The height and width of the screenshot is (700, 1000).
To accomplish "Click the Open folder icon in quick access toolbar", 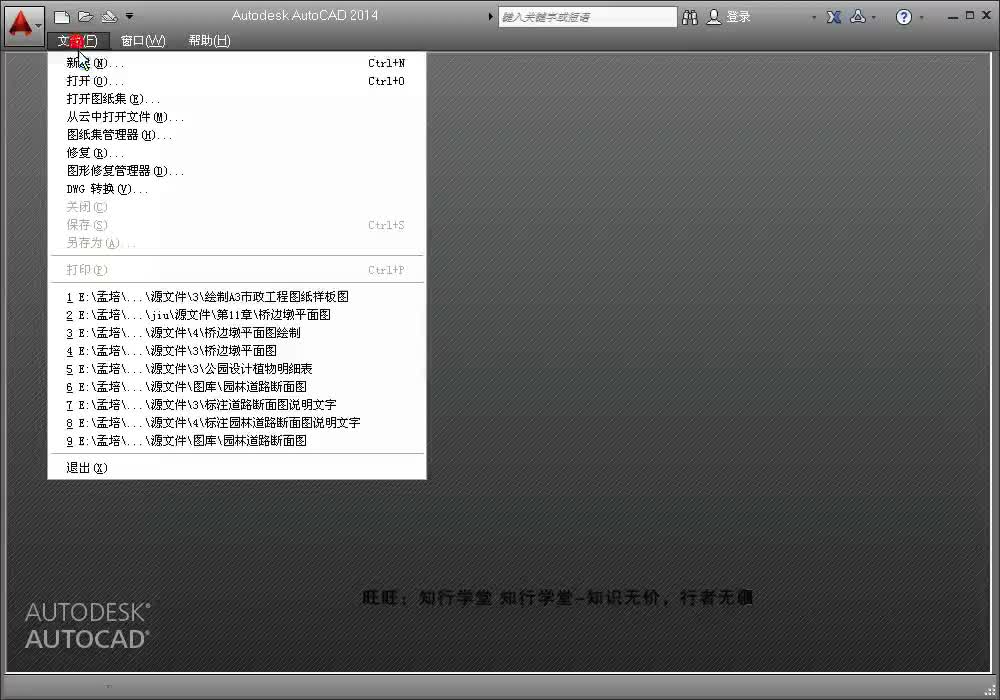I will point(85,17).
